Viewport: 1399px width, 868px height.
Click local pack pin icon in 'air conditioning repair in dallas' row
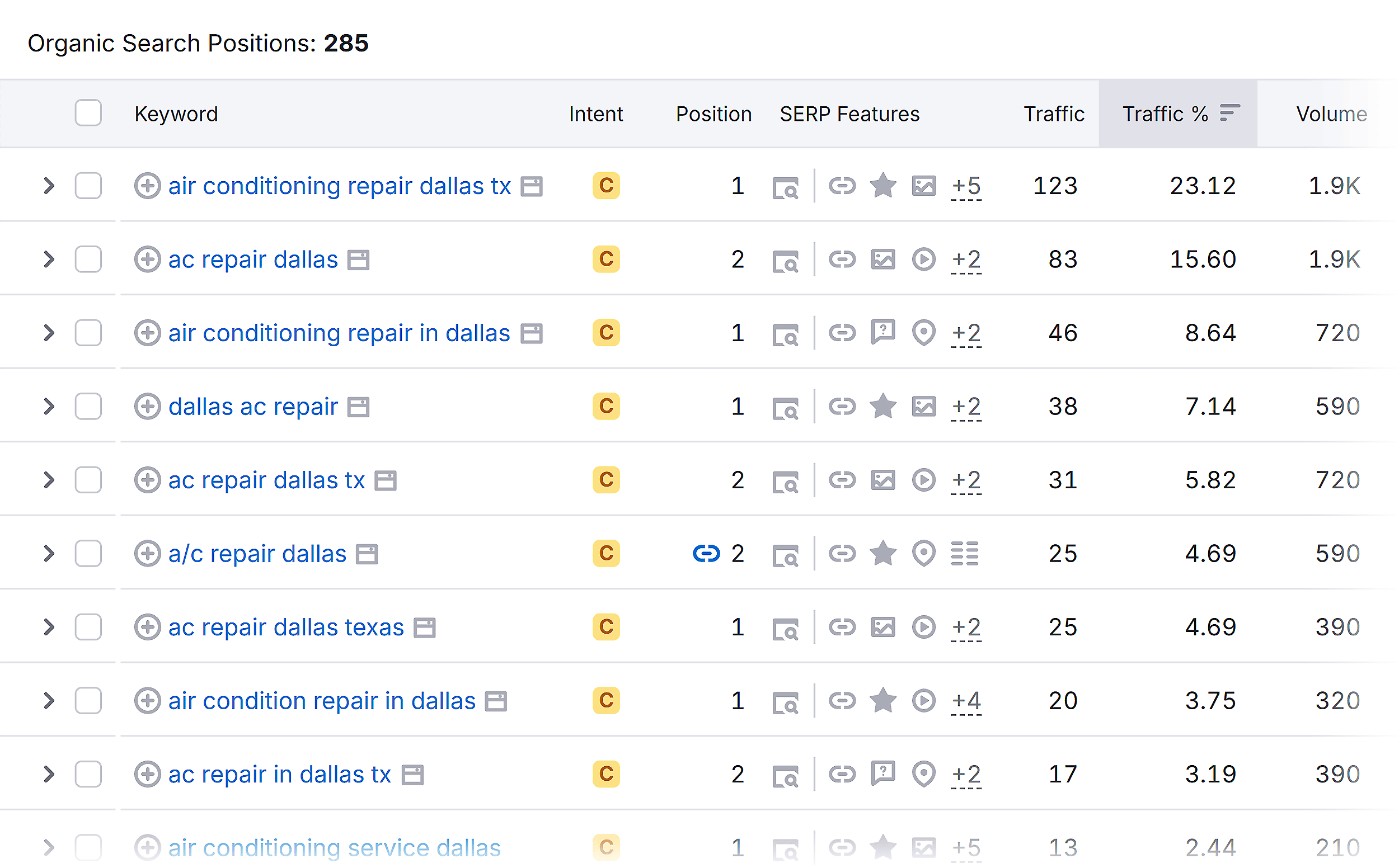(924, 333)
